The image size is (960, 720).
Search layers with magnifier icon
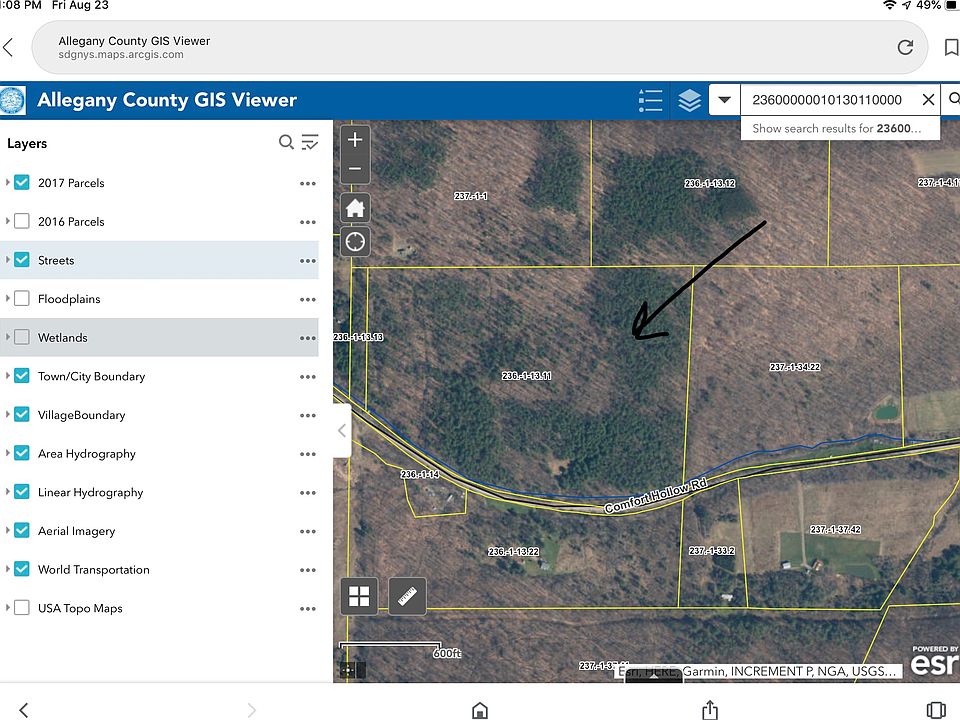tap(286, 143)
